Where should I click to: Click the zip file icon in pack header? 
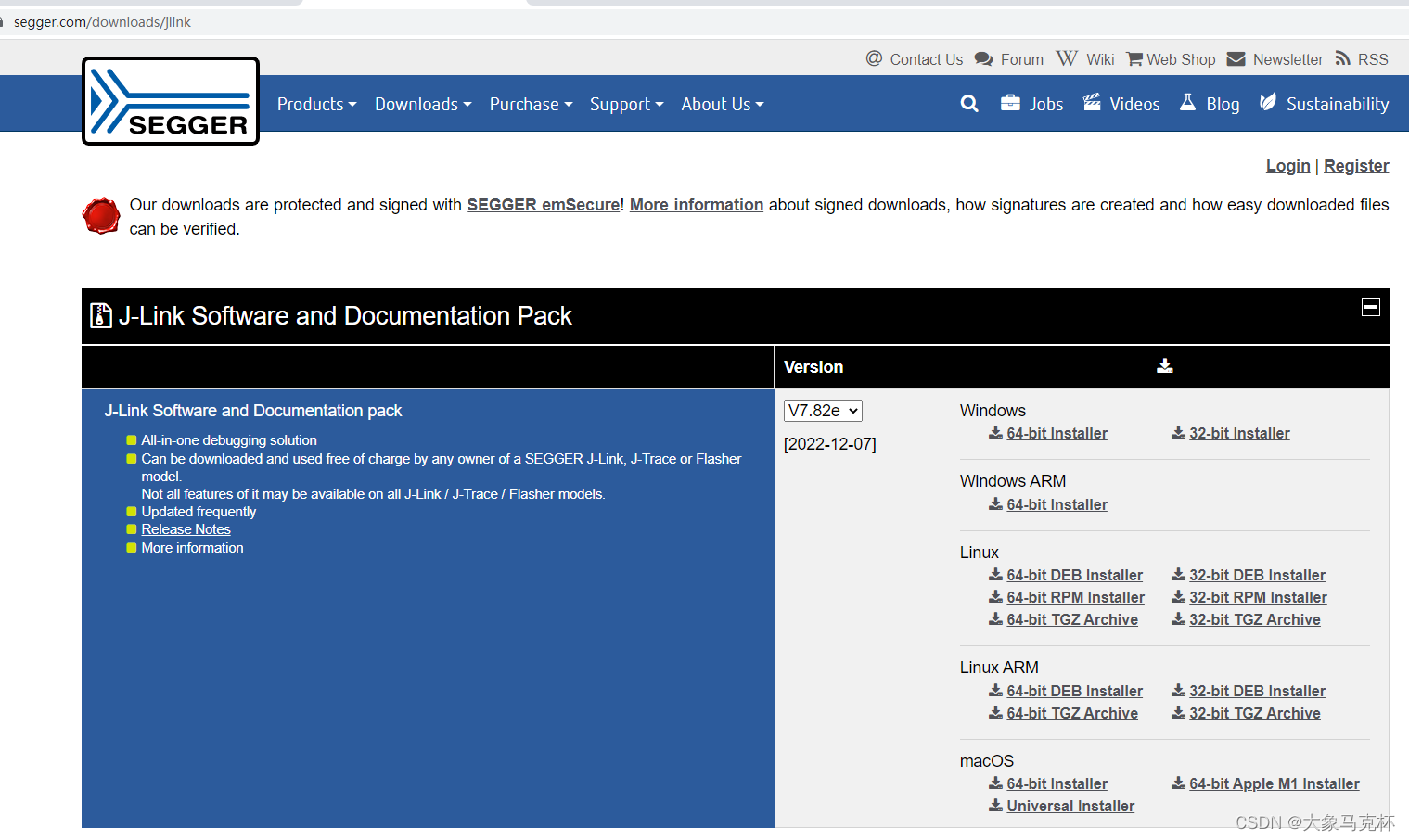point(101,316)
